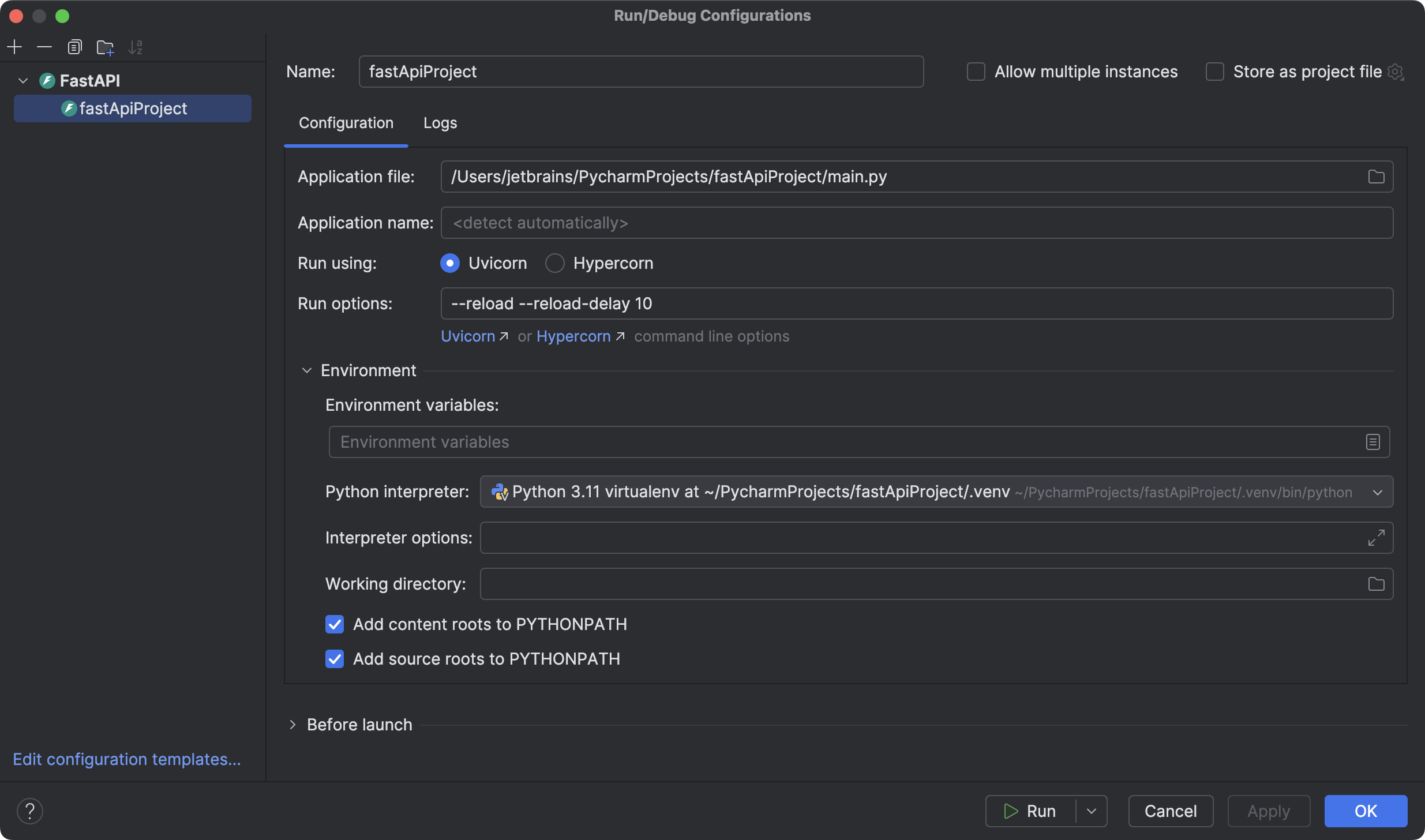Remove the selected configuration
This screenshot has width=1425, height=840.
point(44,47)
